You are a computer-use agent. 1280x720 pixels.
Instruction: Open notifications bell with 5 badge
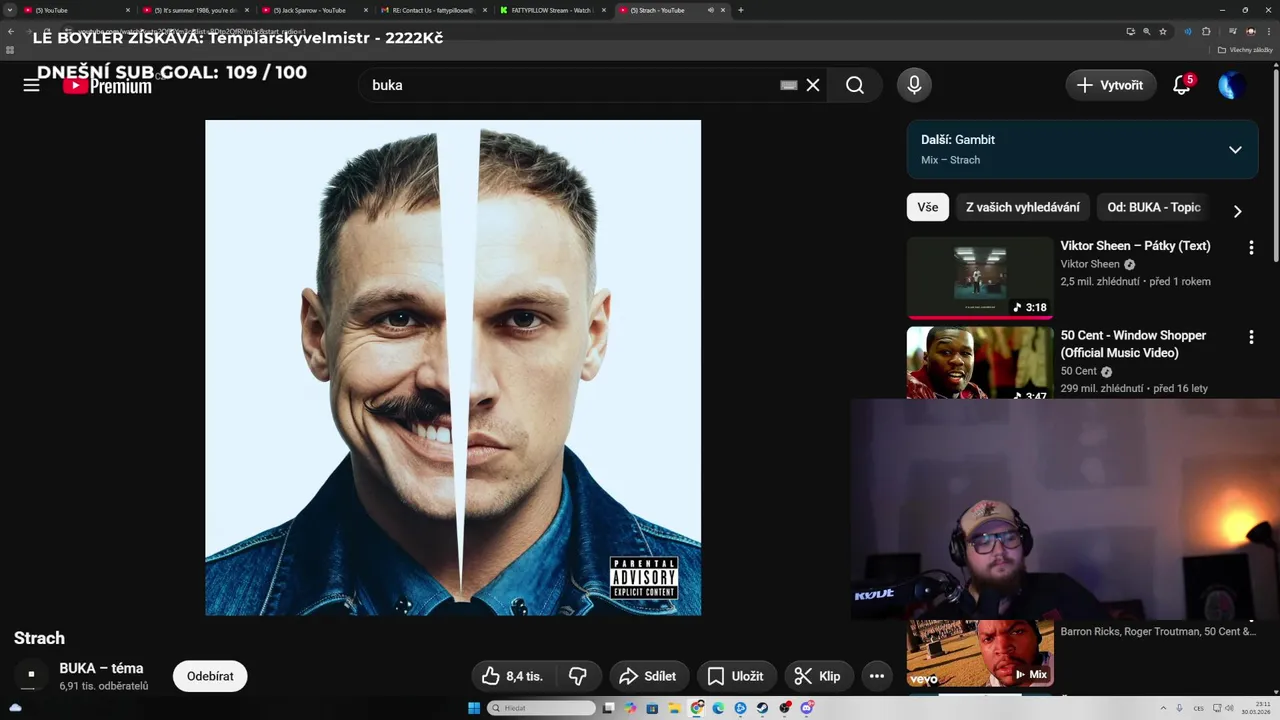pyautogui.click(x=1182, y=85)
